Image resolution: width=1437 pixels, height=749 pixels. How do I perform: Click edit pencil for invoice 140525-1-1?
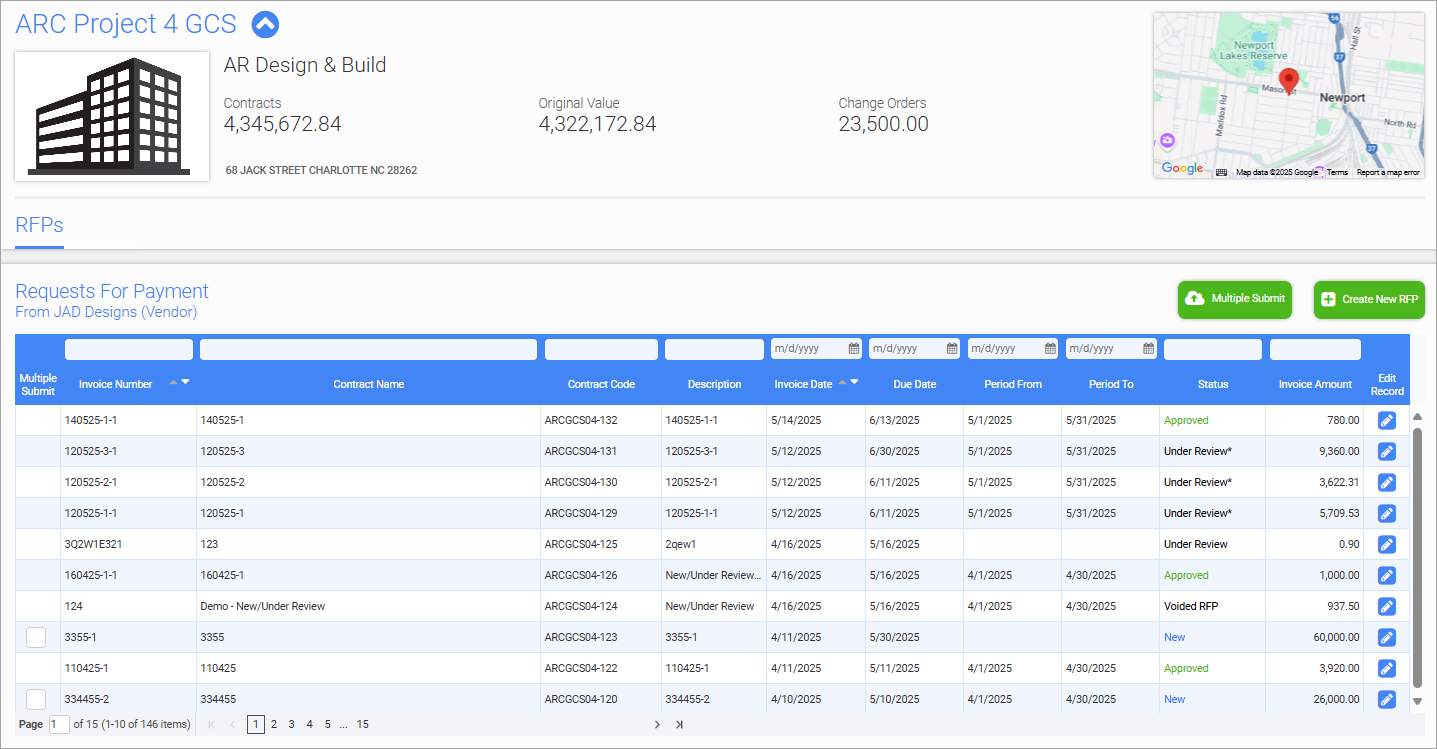pos(1386,421)
